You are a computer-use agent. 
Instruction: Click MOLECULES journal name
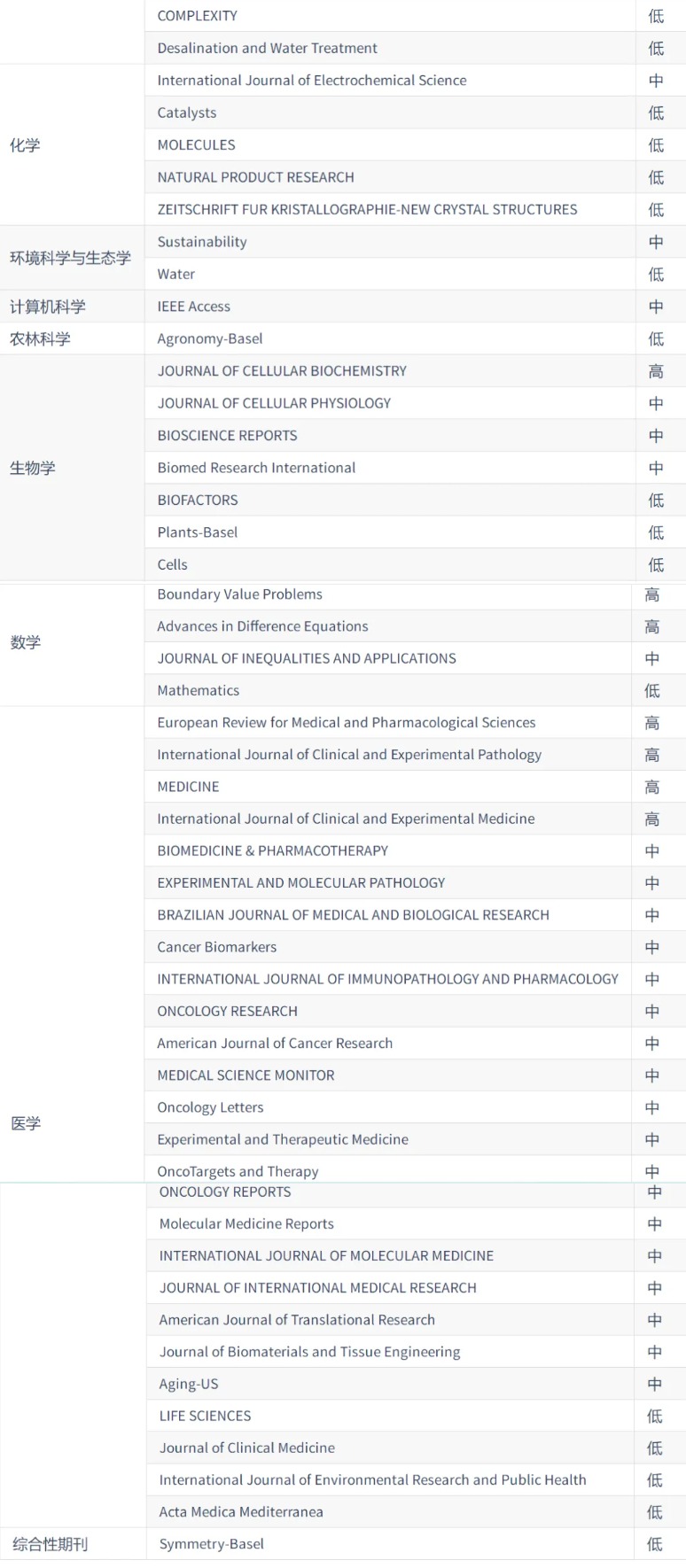(196, 145)
